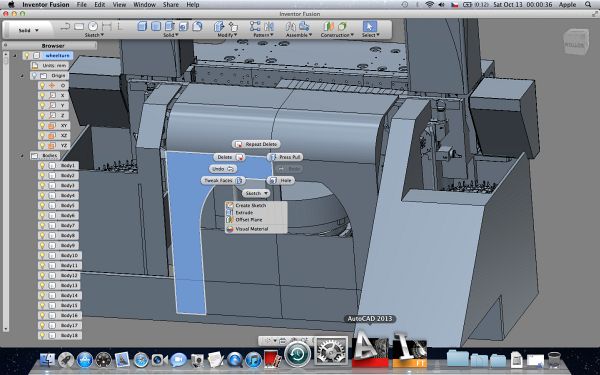This screenshot has height=375, width=600.
Task: Click the move tool in Modify
Action: pos(233,26)
